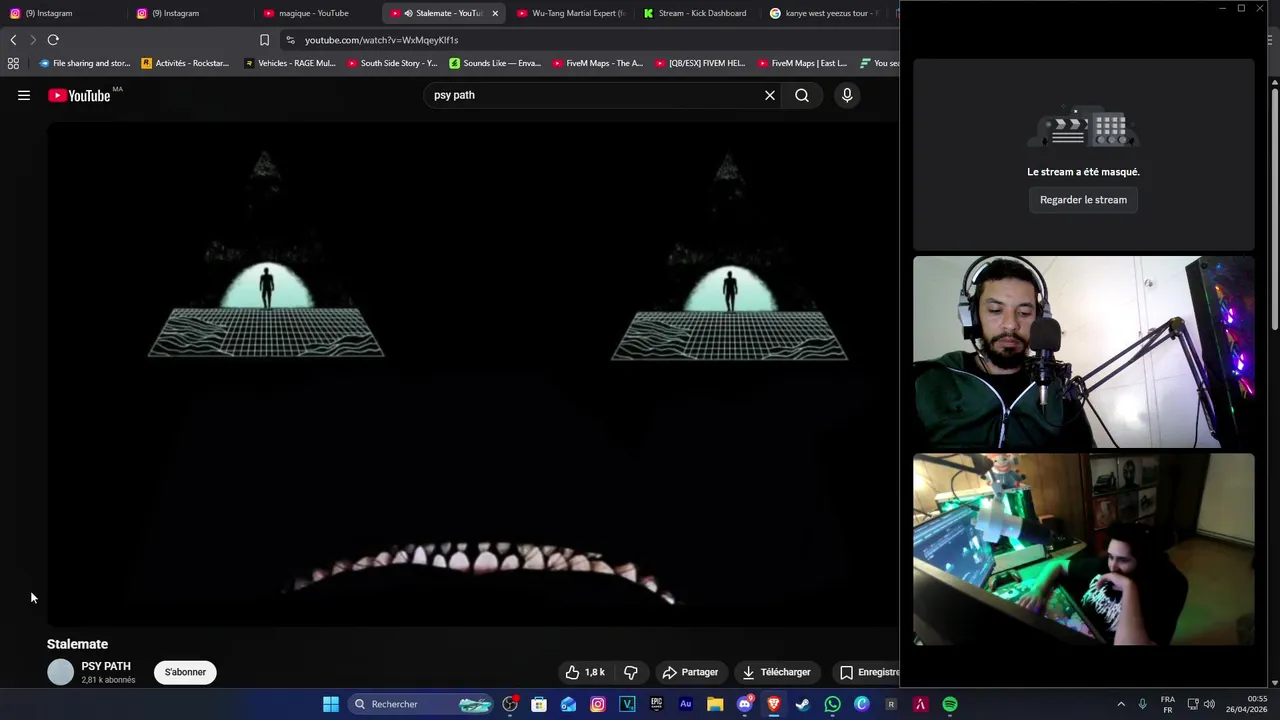Reload the YouTube page
This screenshot has height=720, width=1280.
[x=53, y=40]
